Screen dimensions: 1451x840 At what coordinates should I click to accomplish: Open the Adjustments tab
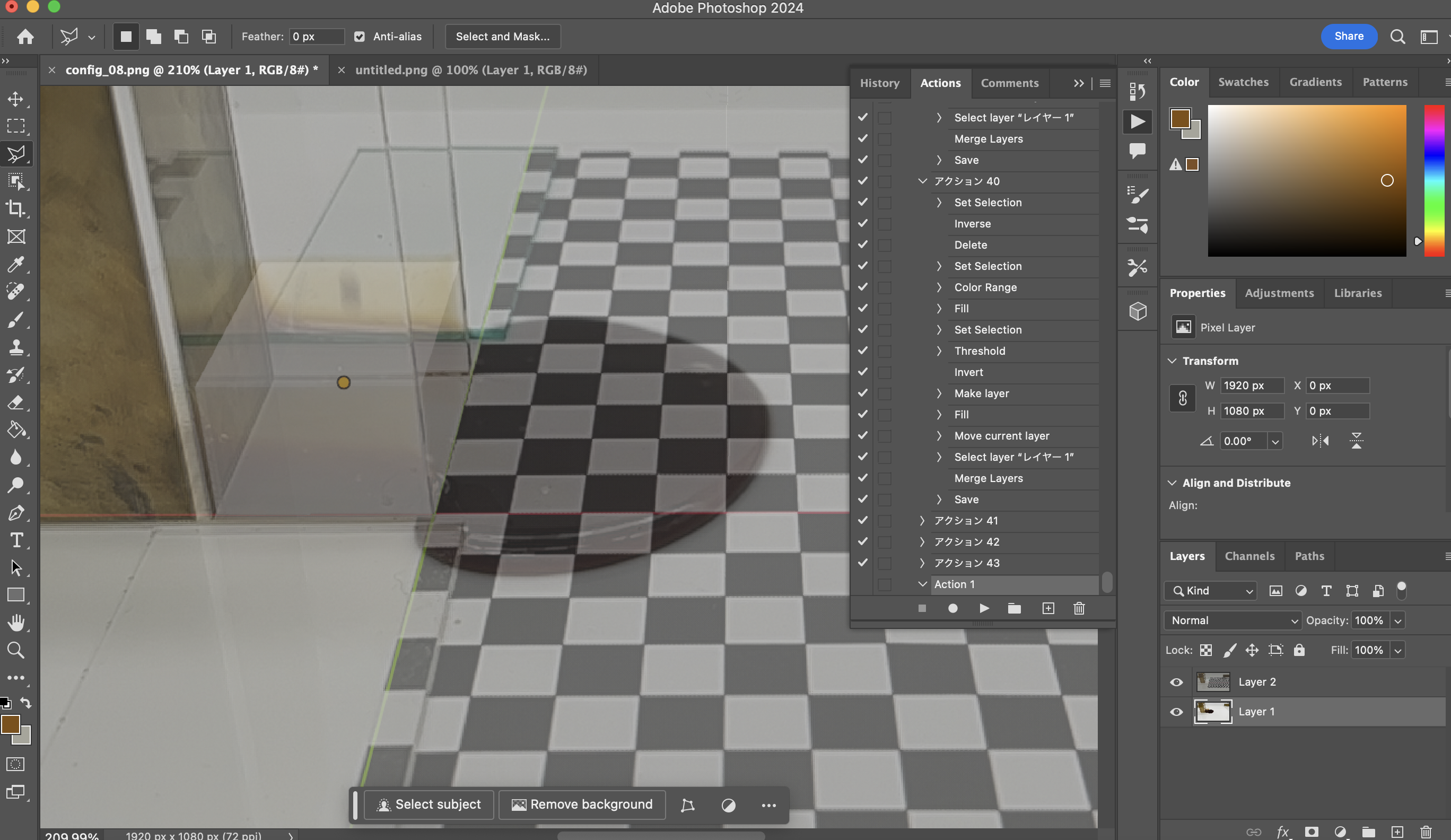tap(1279, 293)
